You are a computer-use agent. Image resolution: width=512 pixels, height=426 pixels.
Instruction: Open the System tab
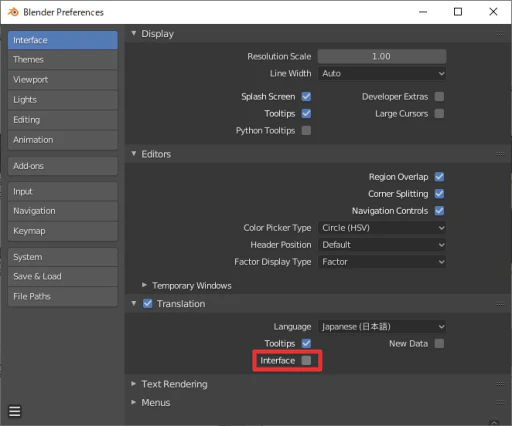click(63, 257)
